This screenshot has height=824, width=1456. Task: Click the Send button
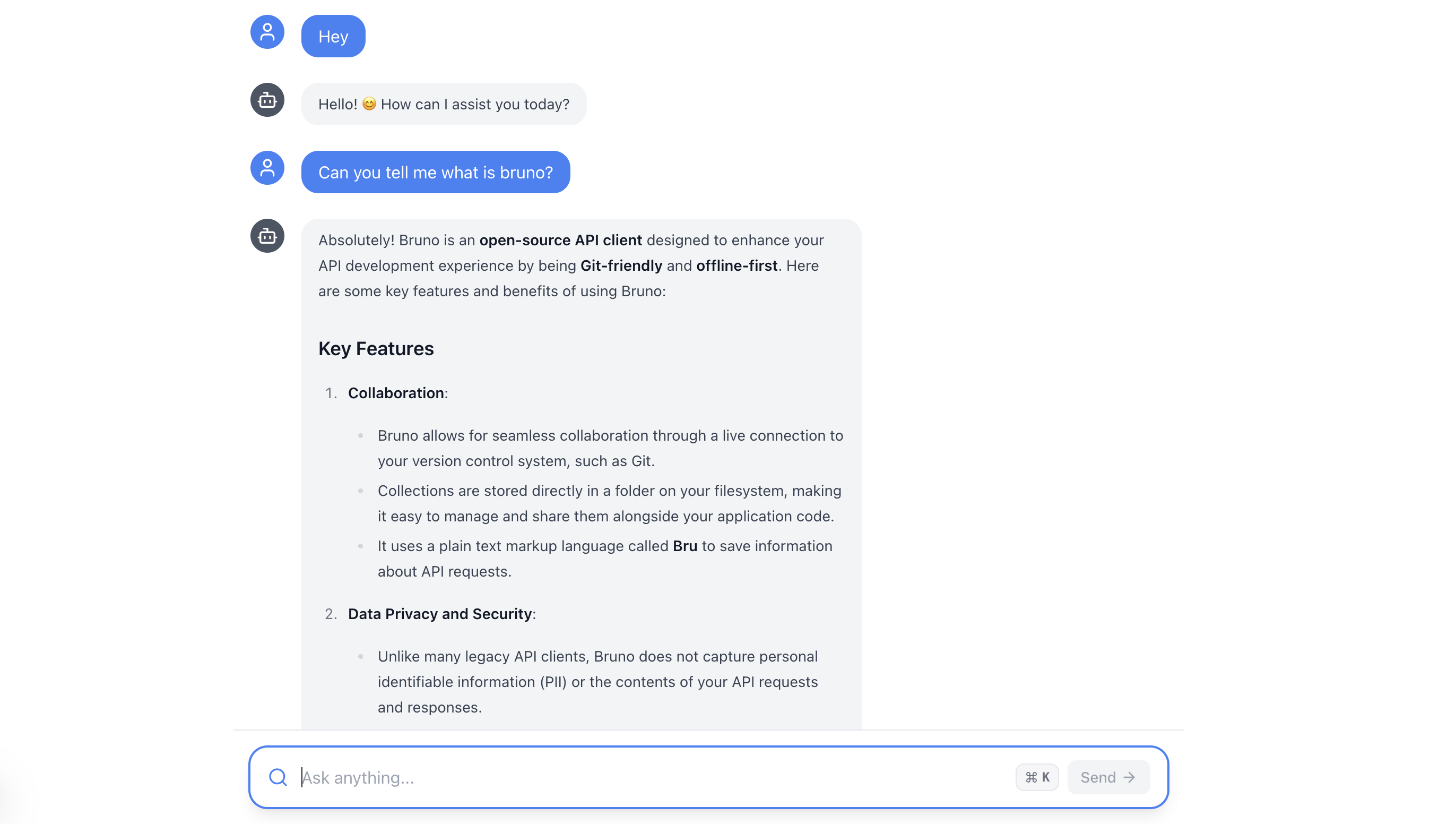pyautogui.click(x=1108, y=777)
